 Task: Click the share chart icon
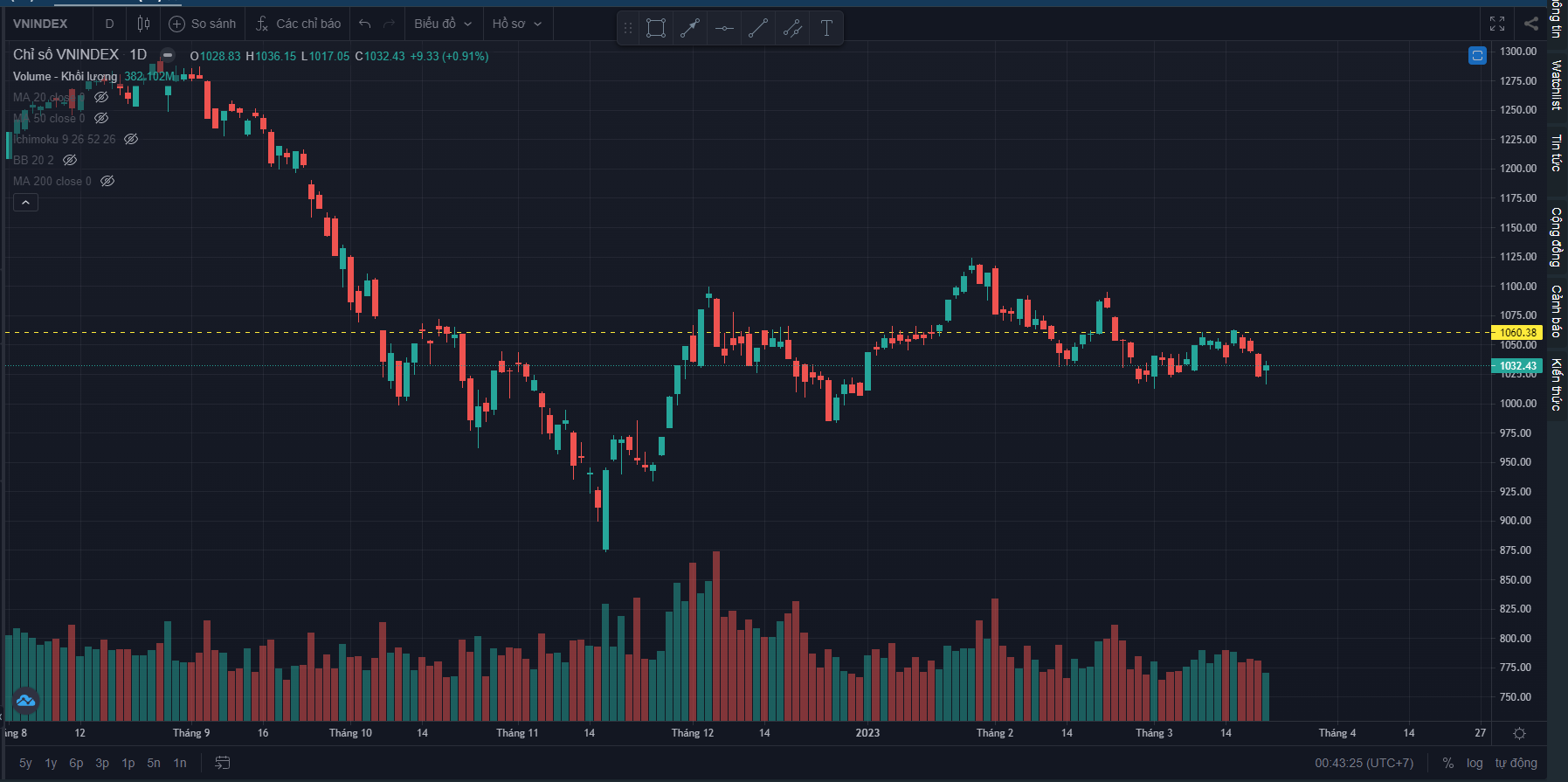pyautogui.click(x=1531, y=24)
